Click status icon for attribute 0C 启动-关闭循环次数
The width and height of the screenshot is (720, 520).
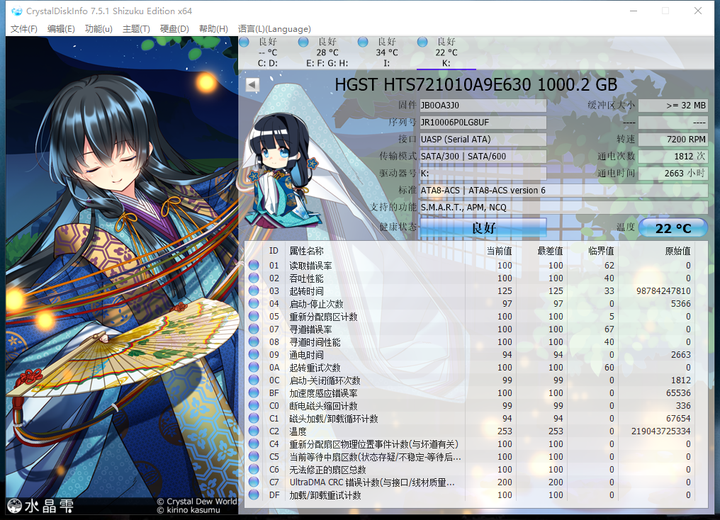(x=254, y=380)
